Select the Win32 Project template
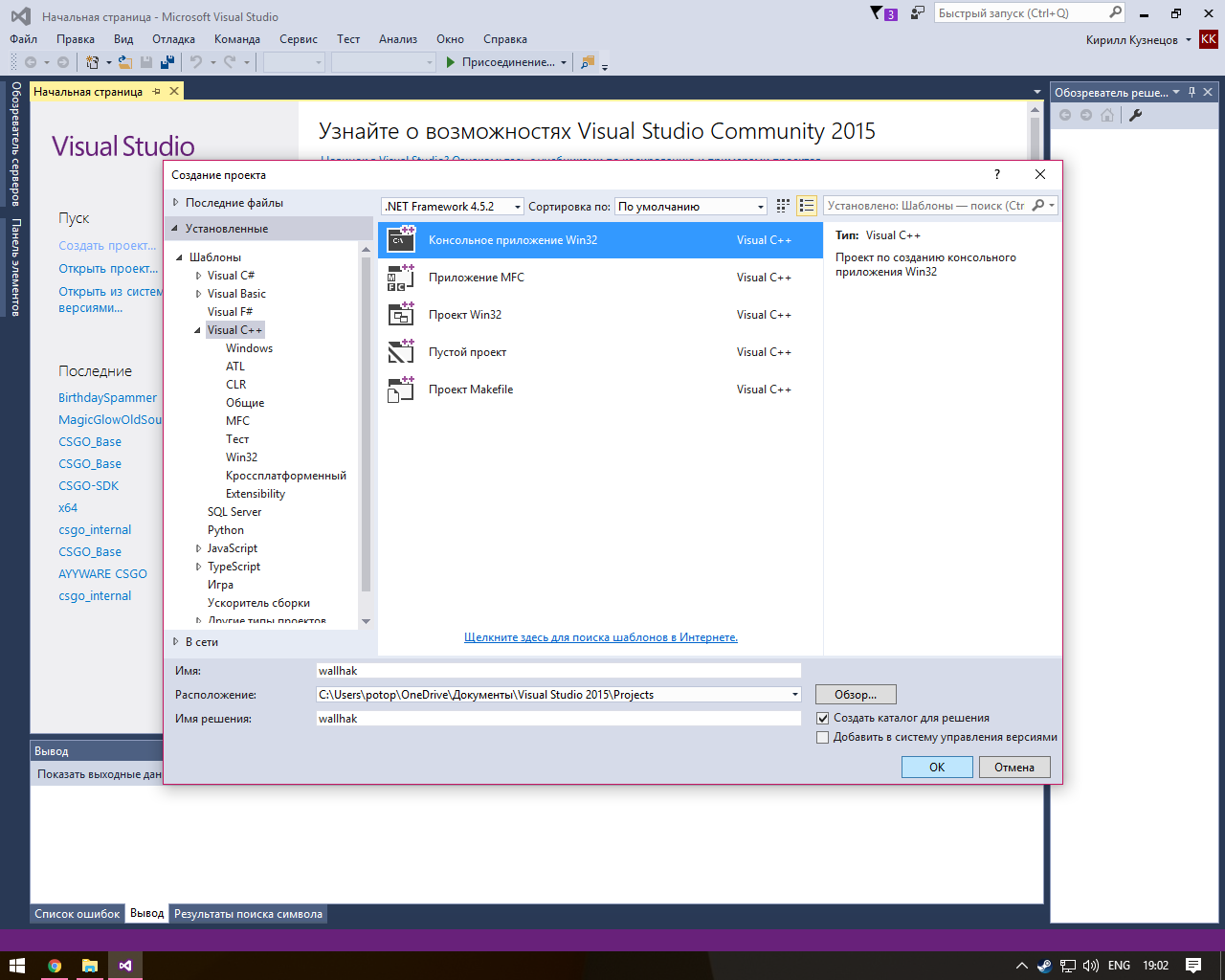The width and height of the screenshot is (1225, 980). tap(600, 315)
